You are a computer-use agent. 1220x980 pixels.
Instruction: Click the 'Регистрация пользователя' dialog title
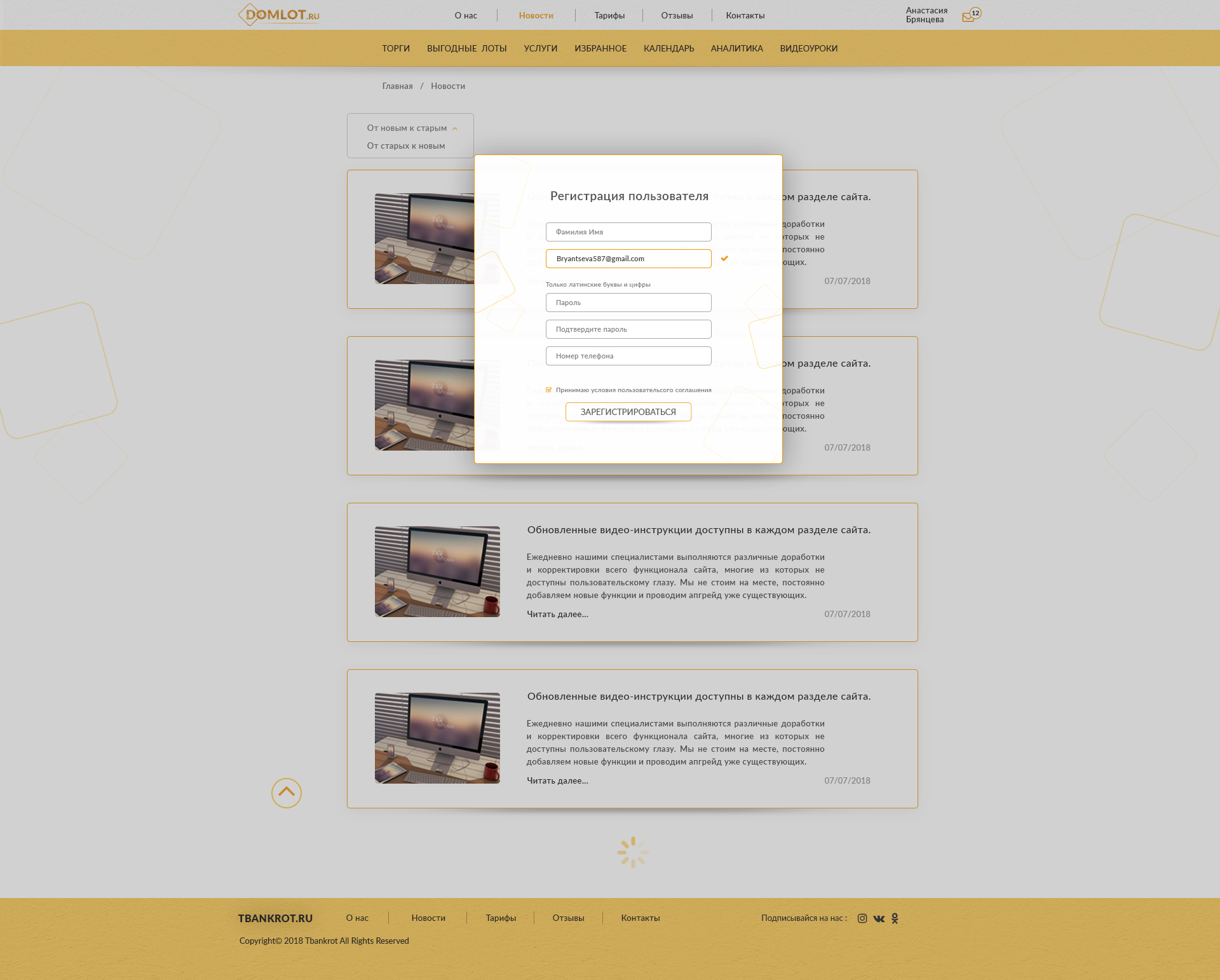point(629,196)
